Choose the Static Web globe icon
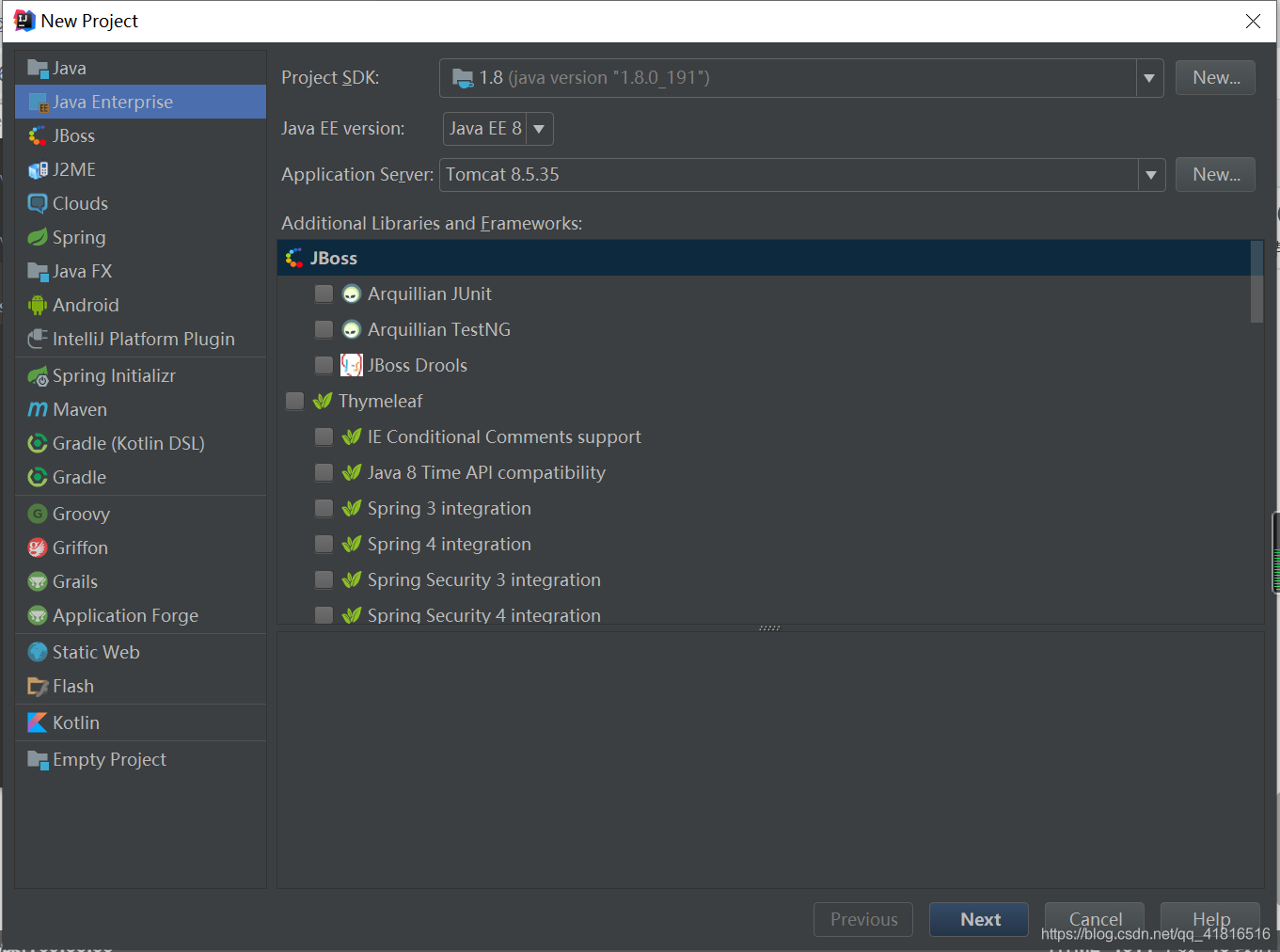 pyautogui.click(x=38, y=652)
